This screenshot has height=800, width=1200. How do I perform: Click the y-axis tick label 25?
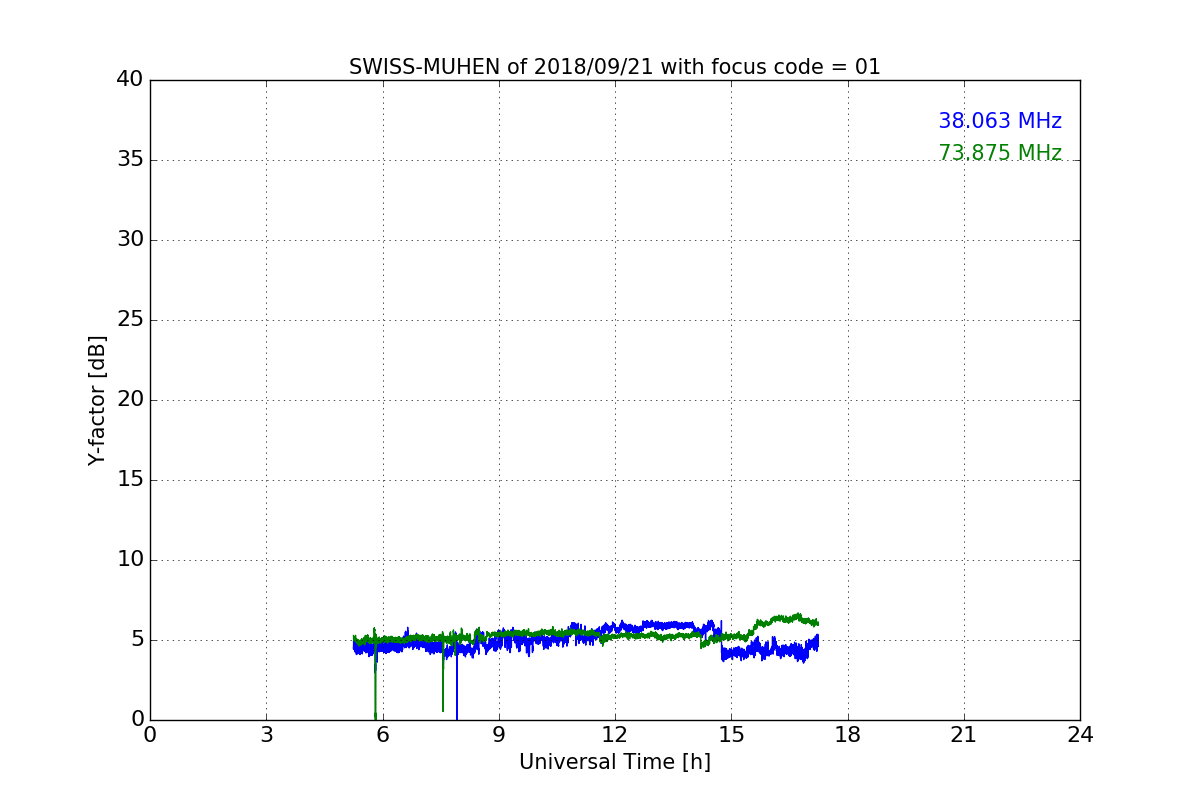[x=130, y=320]
